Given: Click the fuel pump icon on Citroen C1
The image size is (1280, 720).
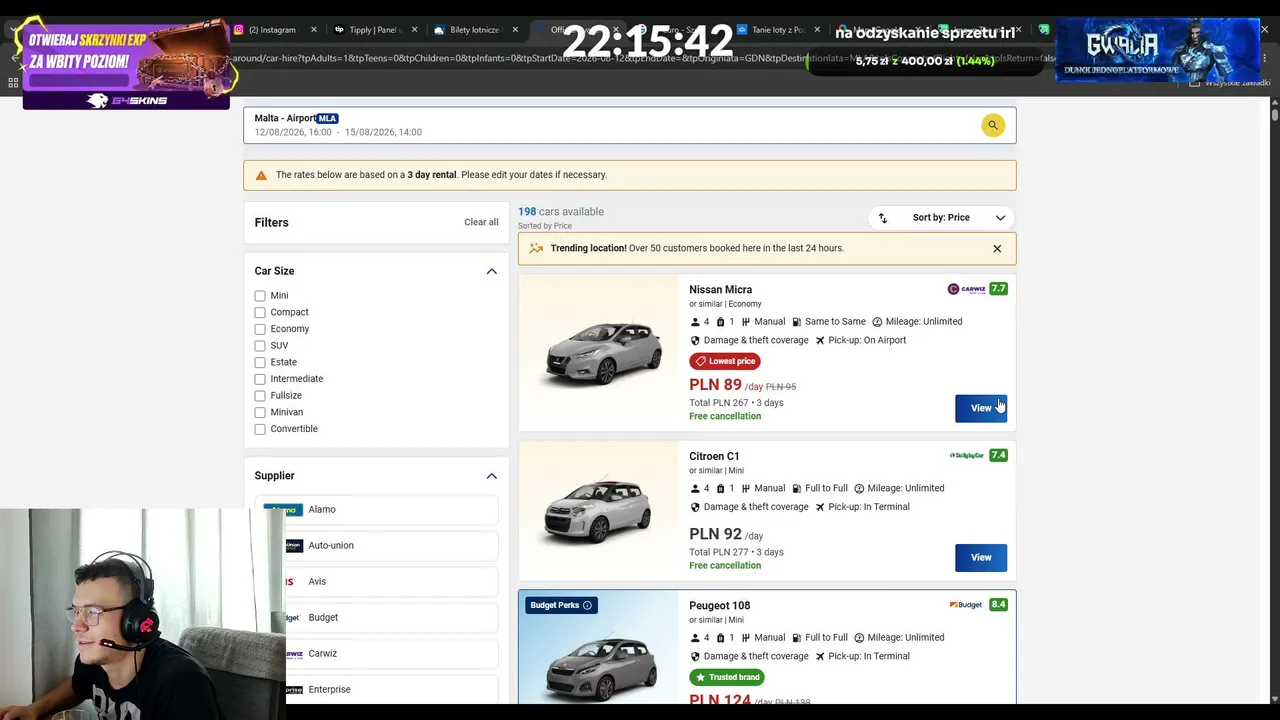Looking at the screenshot, I should [x=797, y=489].
